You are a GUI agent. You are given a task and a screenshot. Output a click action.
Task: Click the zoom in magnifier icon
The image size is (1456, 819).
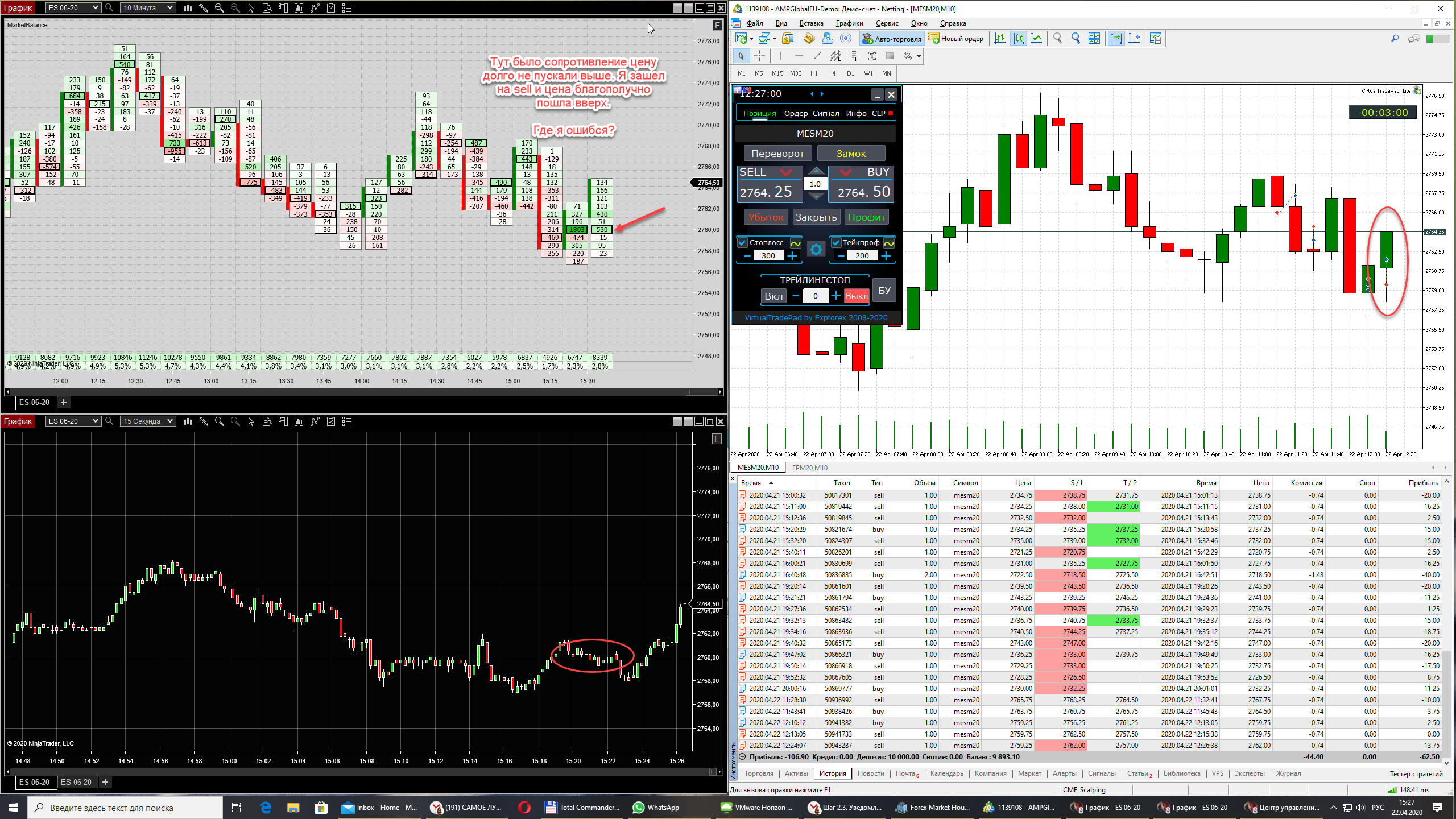point(1057,38)
